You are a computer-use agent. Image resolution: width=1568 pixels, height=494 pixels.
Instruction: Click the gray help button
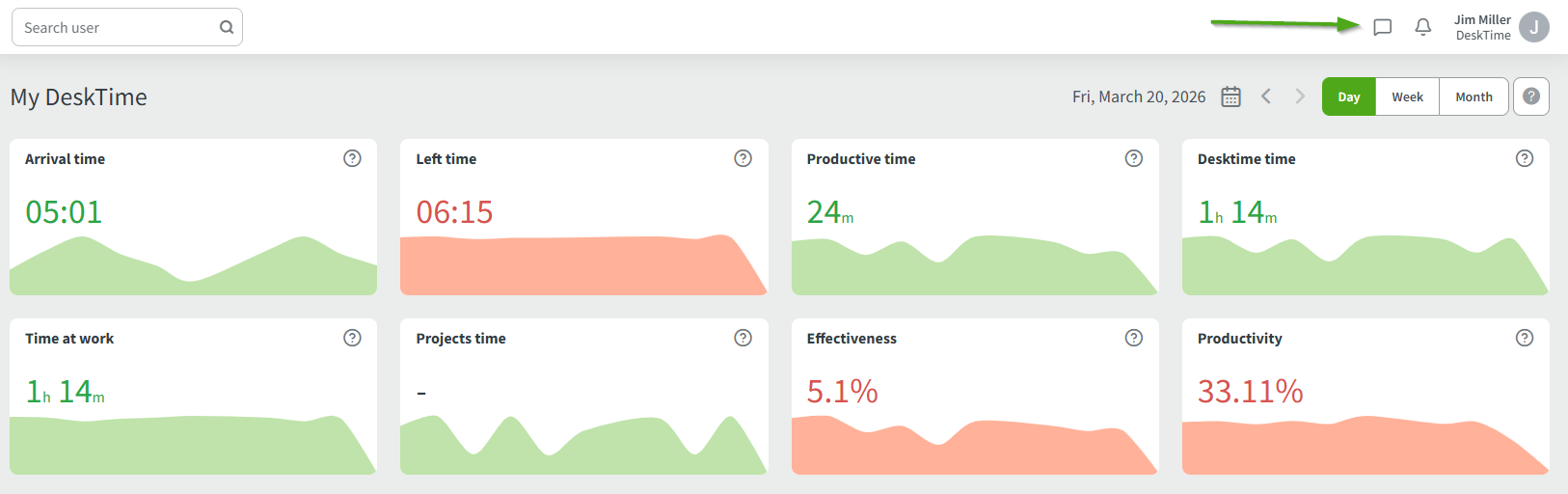click(x=1530, y=96)
